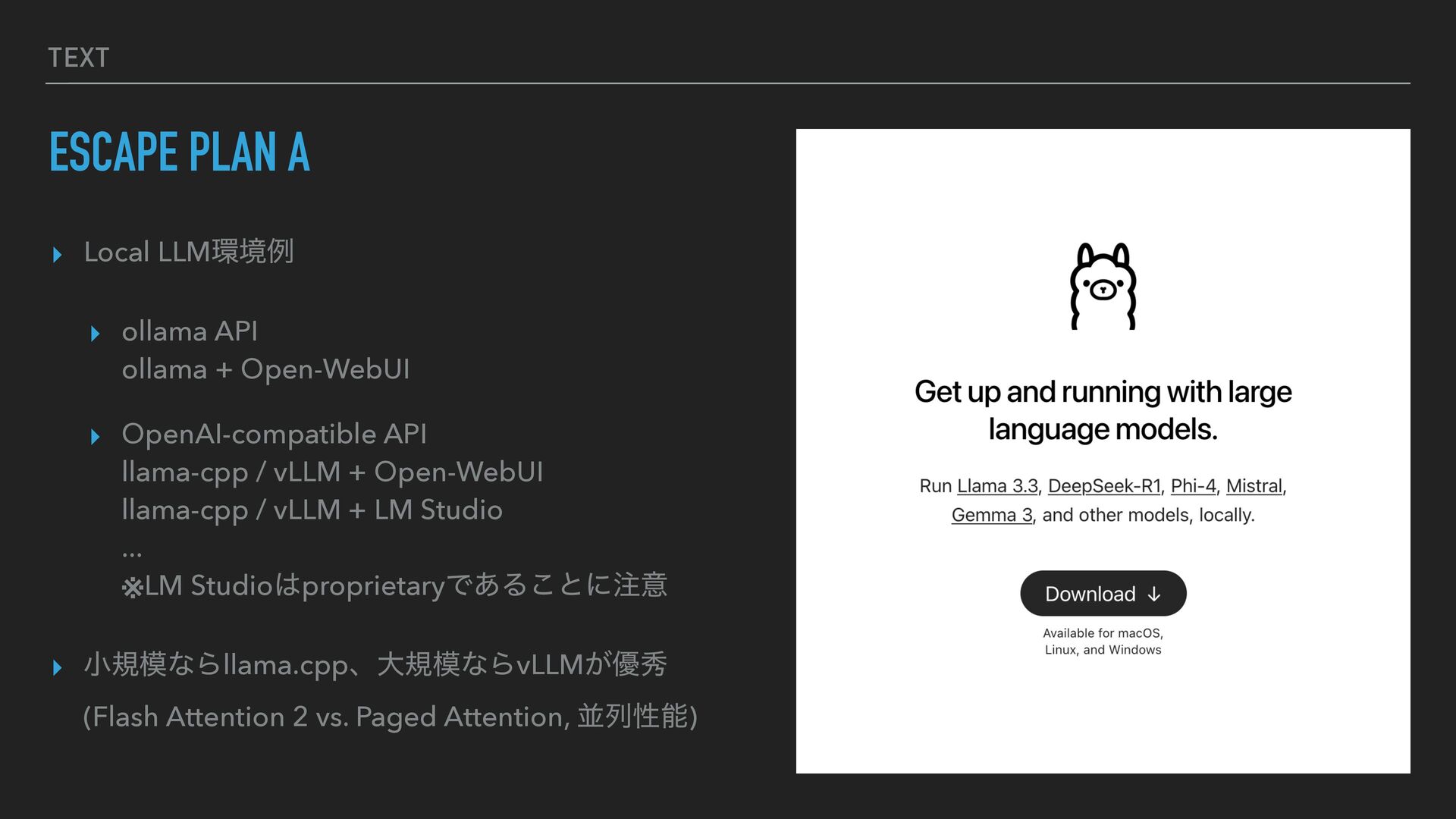Image resolution: width=1456 pixels, height=819 pixels.
Task: Select the 'Local LLM環境例' bullet text
Action: click(189, 252)
